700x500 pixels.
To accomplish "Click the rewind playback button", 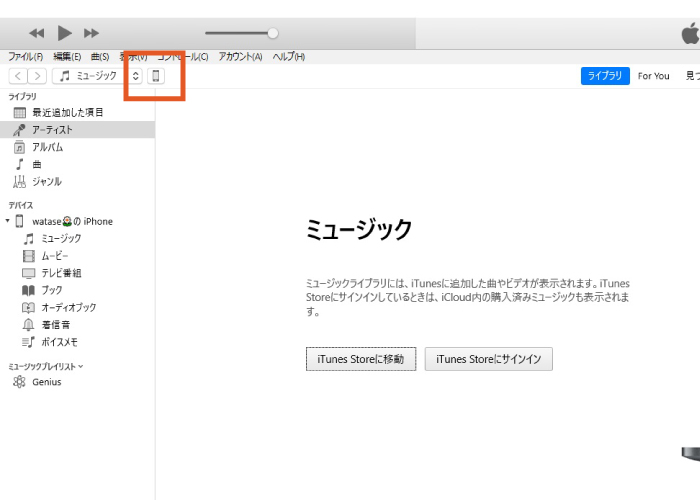I will click(x=37, y=33).
